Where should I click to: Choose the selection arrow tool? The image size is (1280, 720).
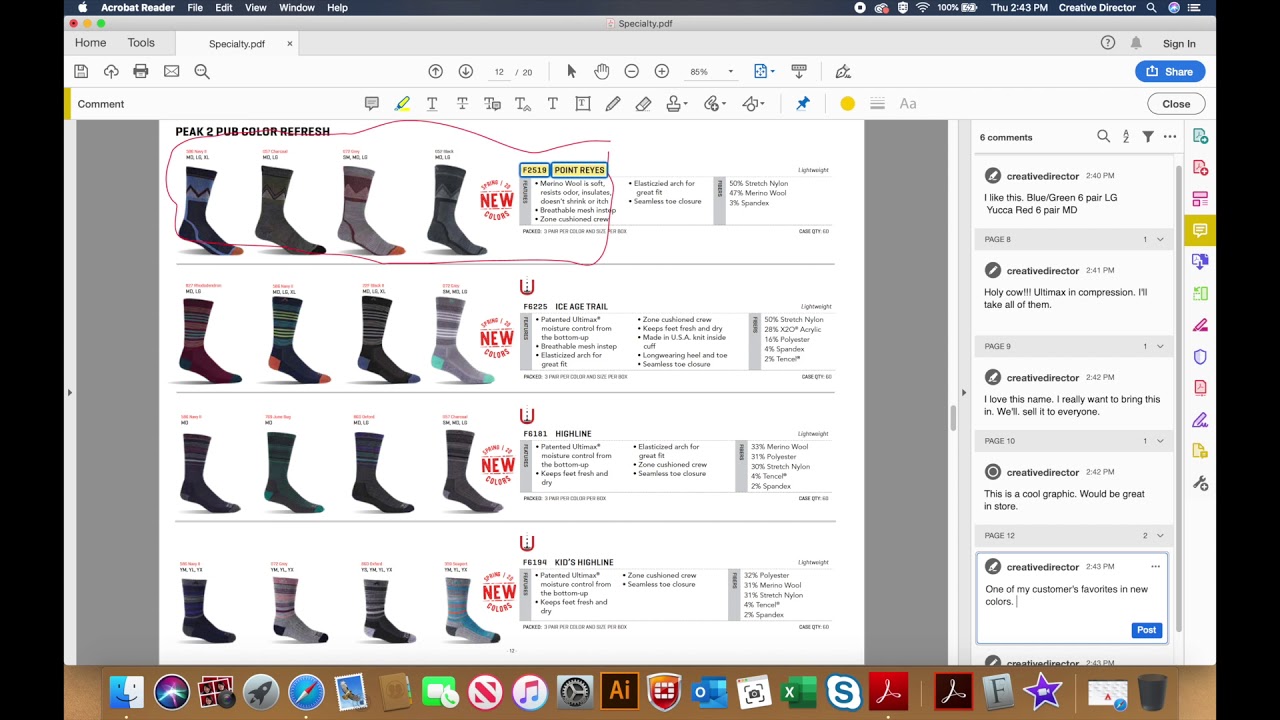(571, 71)
